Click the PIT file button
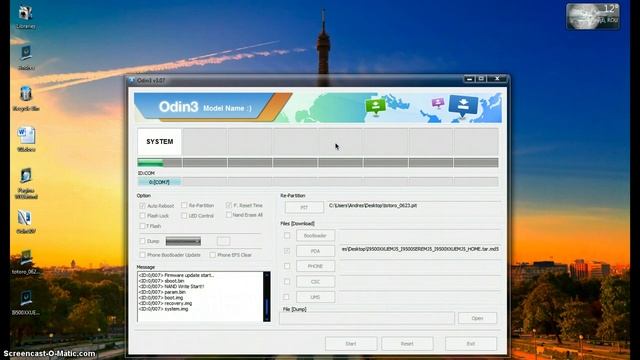Screen dimensions: 640x360 click(304, 208)
